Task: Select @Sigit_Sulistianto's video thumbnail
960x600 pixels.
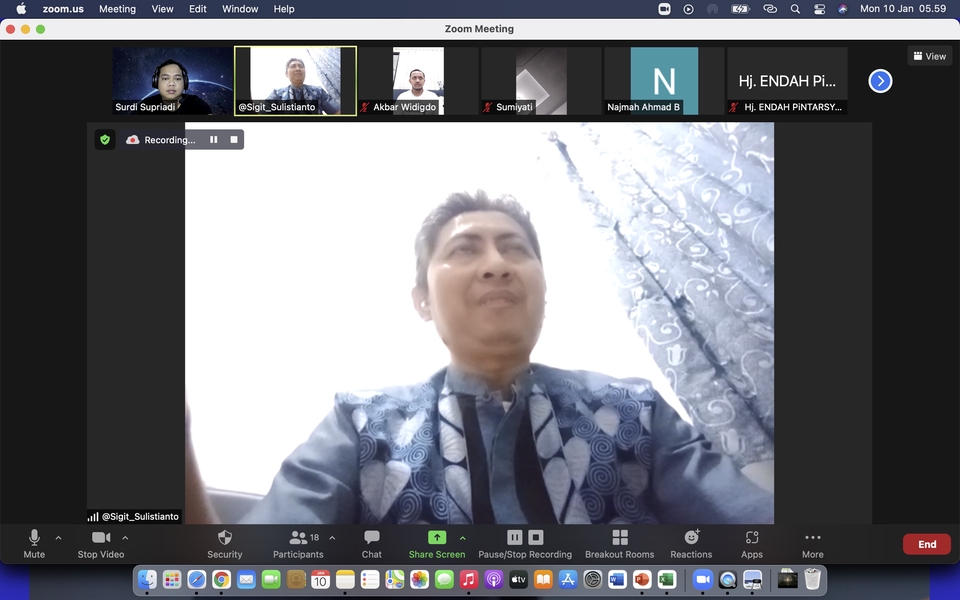Action: [x=295, y=81]
